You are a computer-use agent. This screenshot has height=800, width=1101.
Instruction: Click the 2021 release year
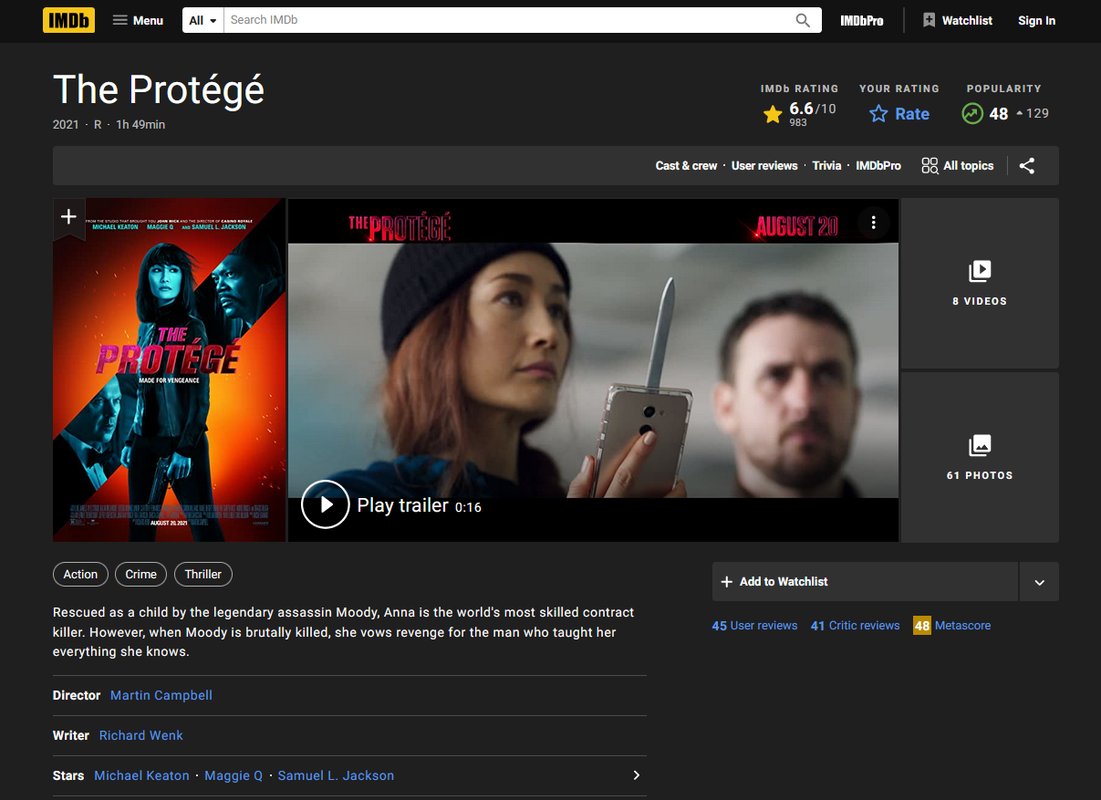[65, 124]
